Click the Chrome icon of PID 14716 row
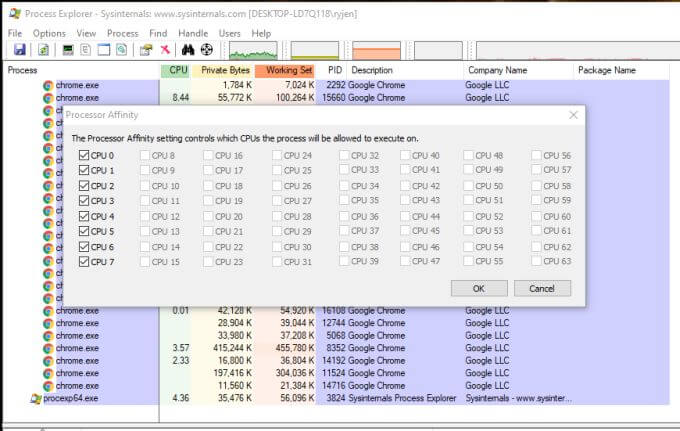This screenshot has height=431, width=680. point(48,386)
